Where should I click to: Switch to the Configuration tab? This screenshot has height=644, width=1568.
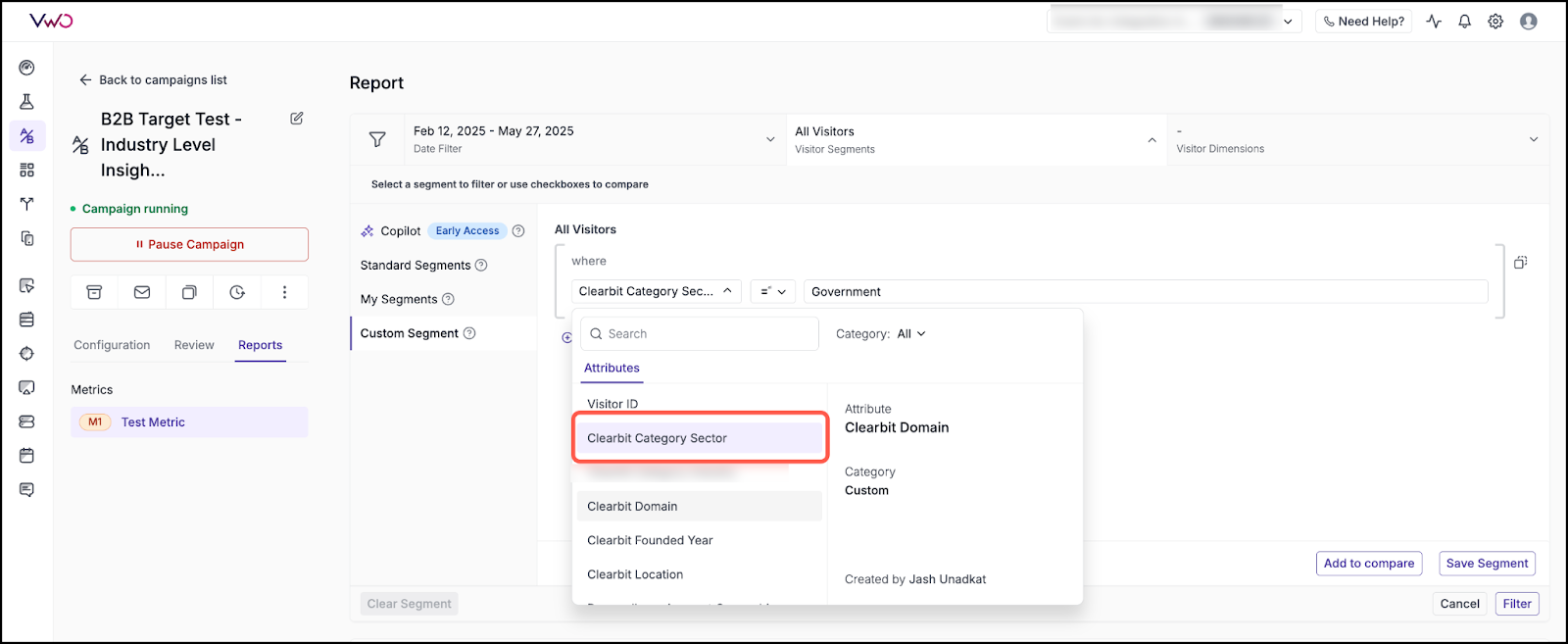click(112, 345)
